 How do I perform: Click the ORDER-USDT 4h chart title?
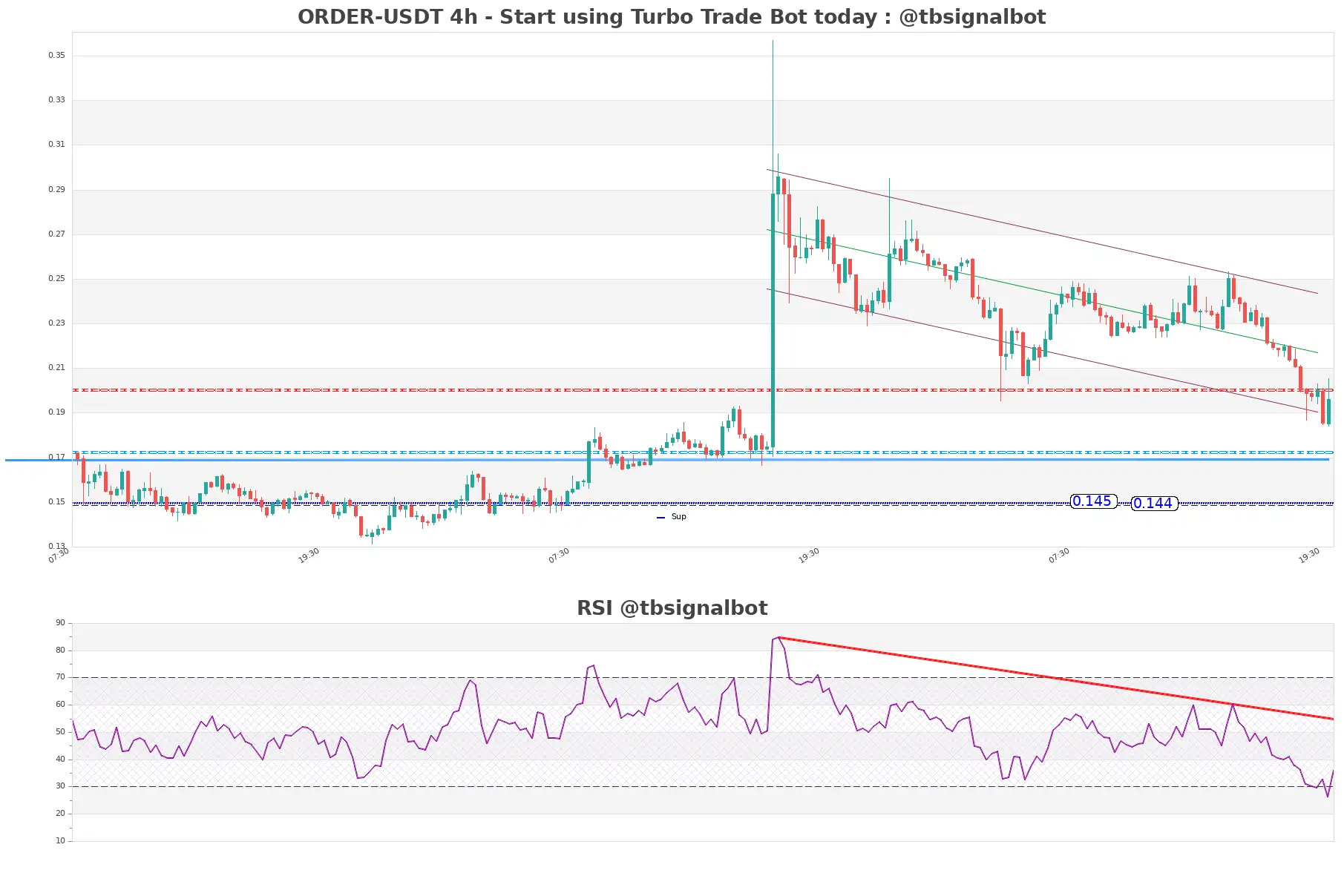(x=672, y=16)
